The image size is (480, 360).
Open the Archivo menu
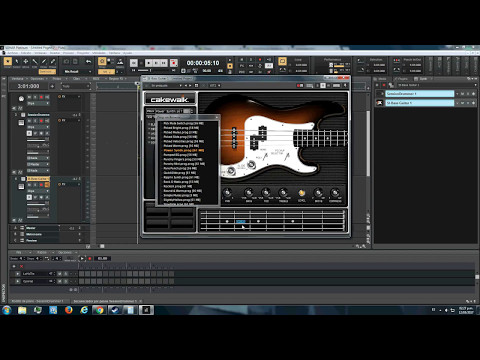pos(13,53)
